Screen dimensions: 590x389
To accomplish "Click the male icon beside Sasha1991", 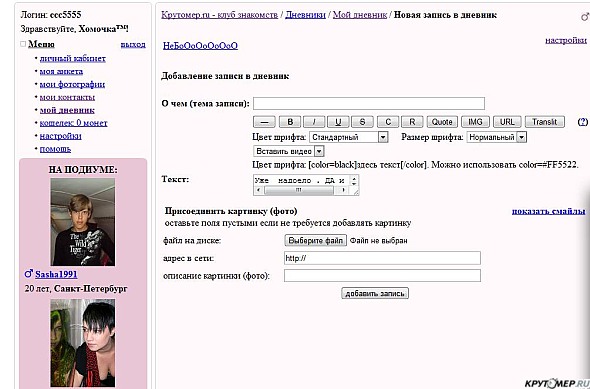I will (x=29, y=274).
